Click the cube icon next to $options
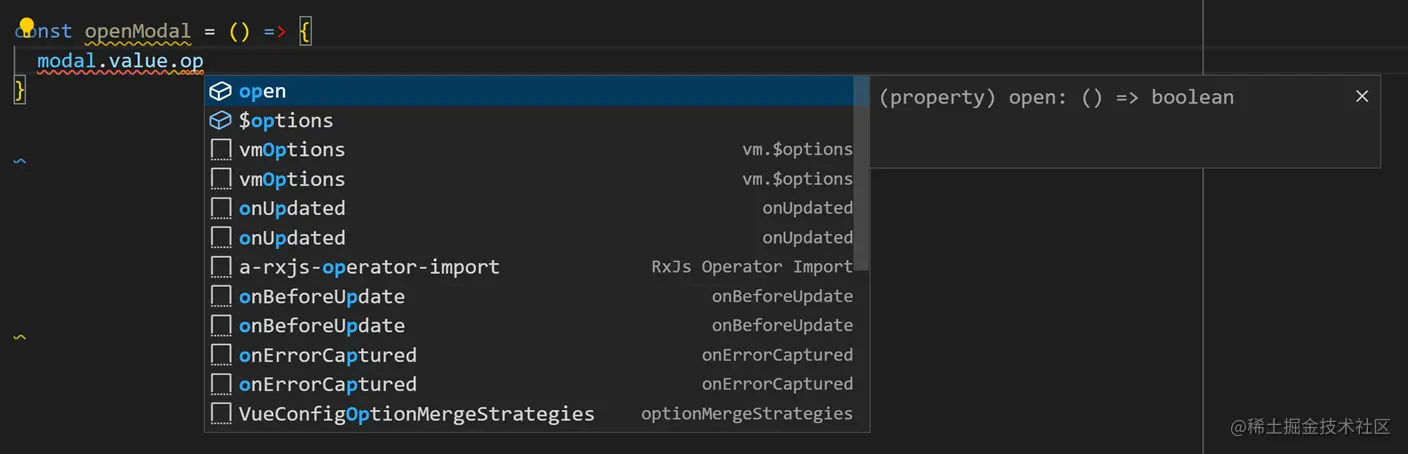This screenshot has width=1408, height=454. tap(220, 120)
